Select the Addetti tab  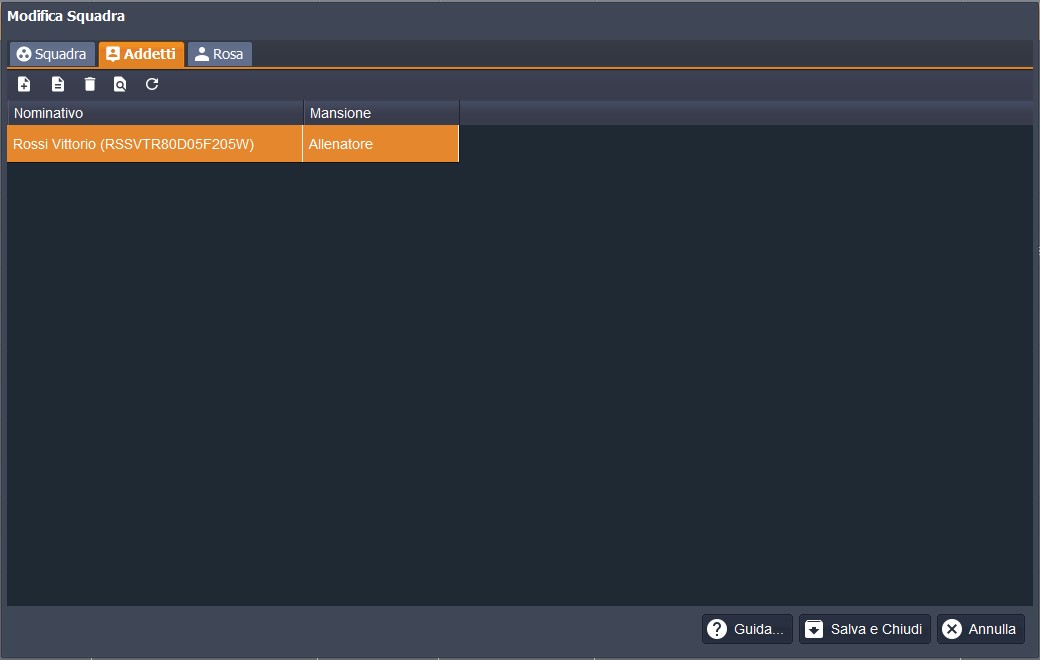click(141, 54)
